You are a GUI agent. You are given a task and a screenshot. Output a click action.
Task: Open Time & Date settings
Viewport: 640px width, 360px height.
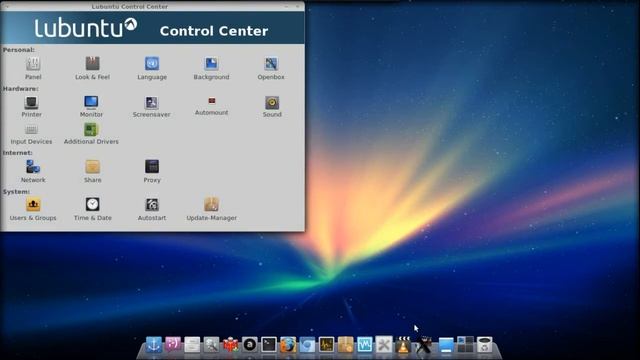click(x=93, y=209)
